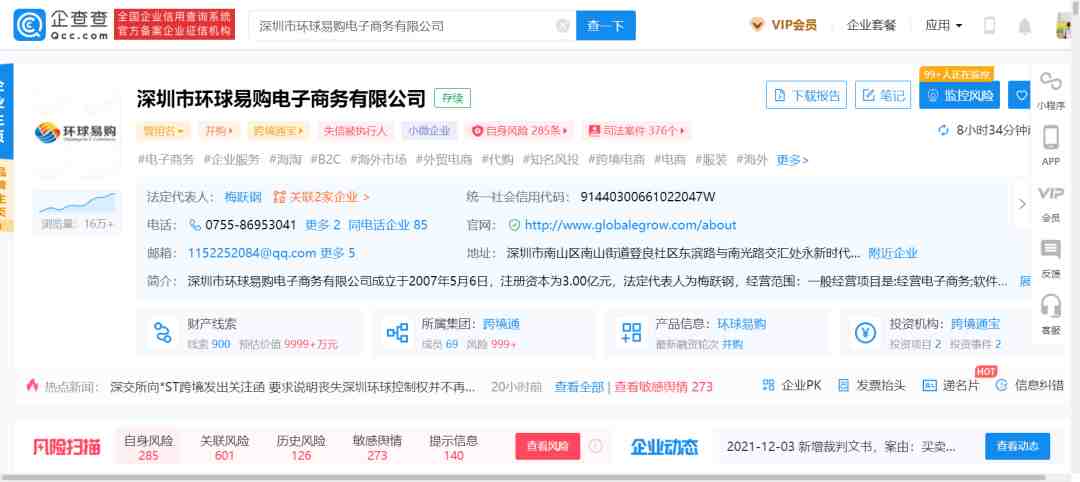Open the 客服 headset support icon
Image resolution: width=1080 pixels, height=482 pixels.
pos(1050,305)
